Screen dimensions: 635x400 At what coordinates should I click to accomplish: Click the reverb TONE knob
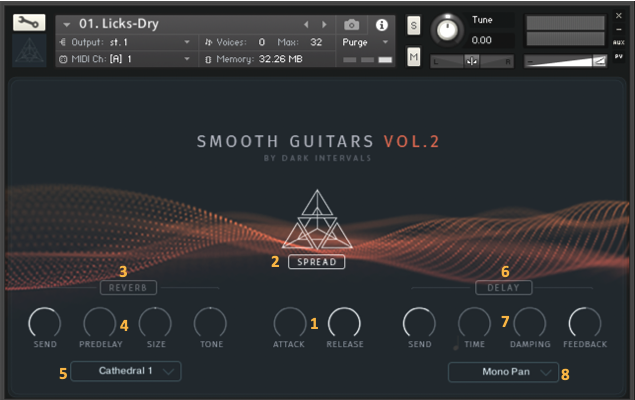coord(210,323)
